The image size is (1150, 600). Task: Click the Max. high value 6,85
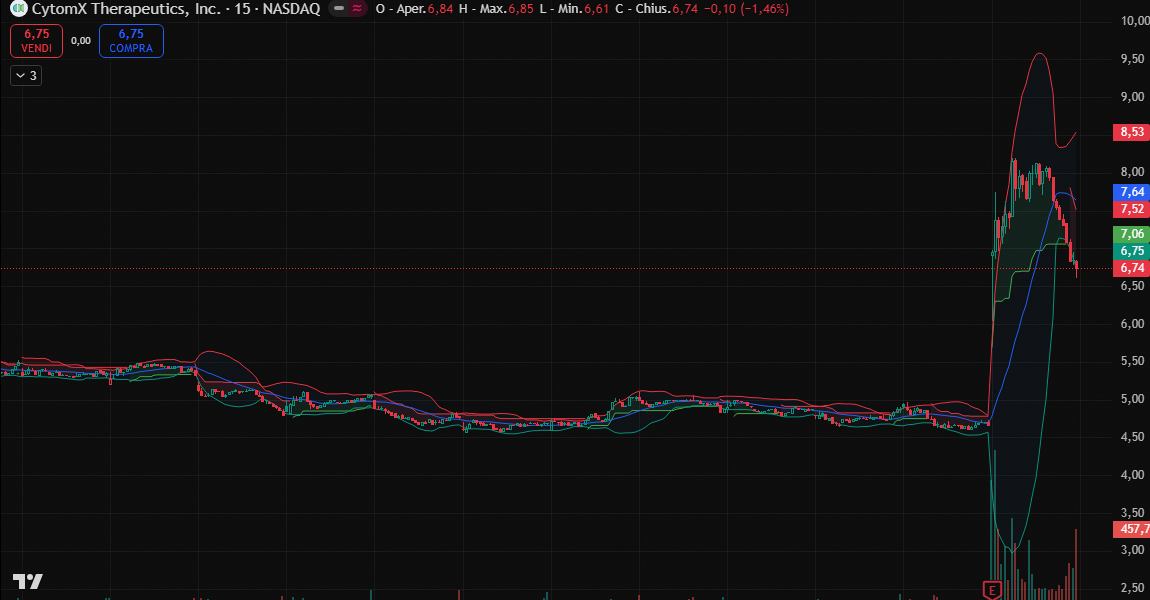(x=521, y=9)
